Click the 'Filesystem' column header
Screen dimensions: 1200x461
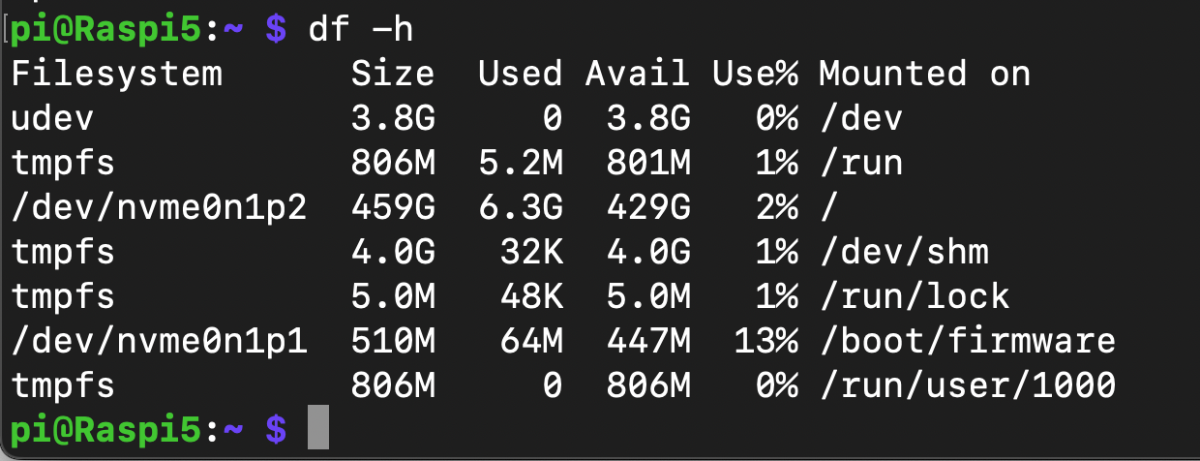coord(117,74)
